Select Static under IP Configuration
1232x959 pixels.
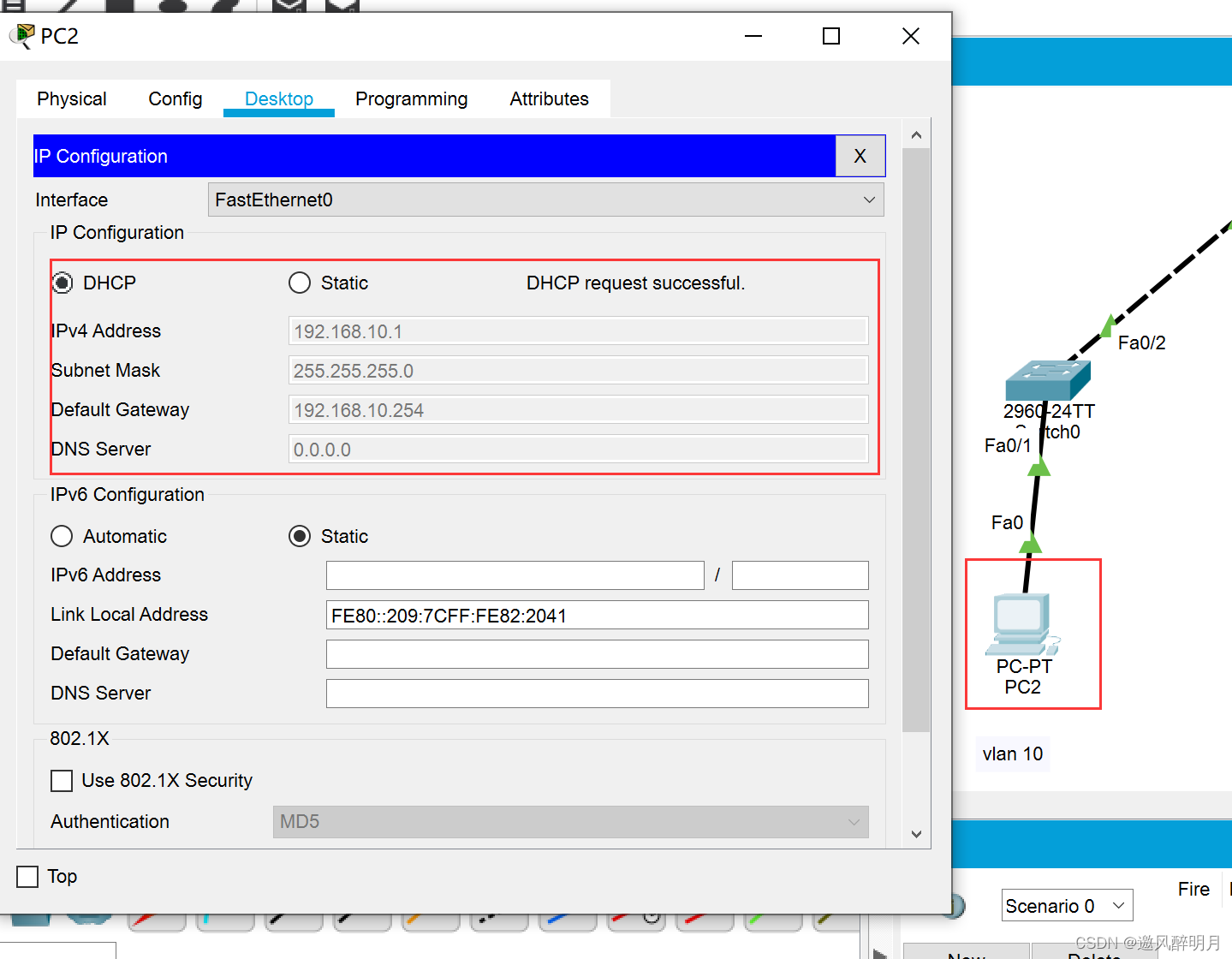(x=300, y=283)
